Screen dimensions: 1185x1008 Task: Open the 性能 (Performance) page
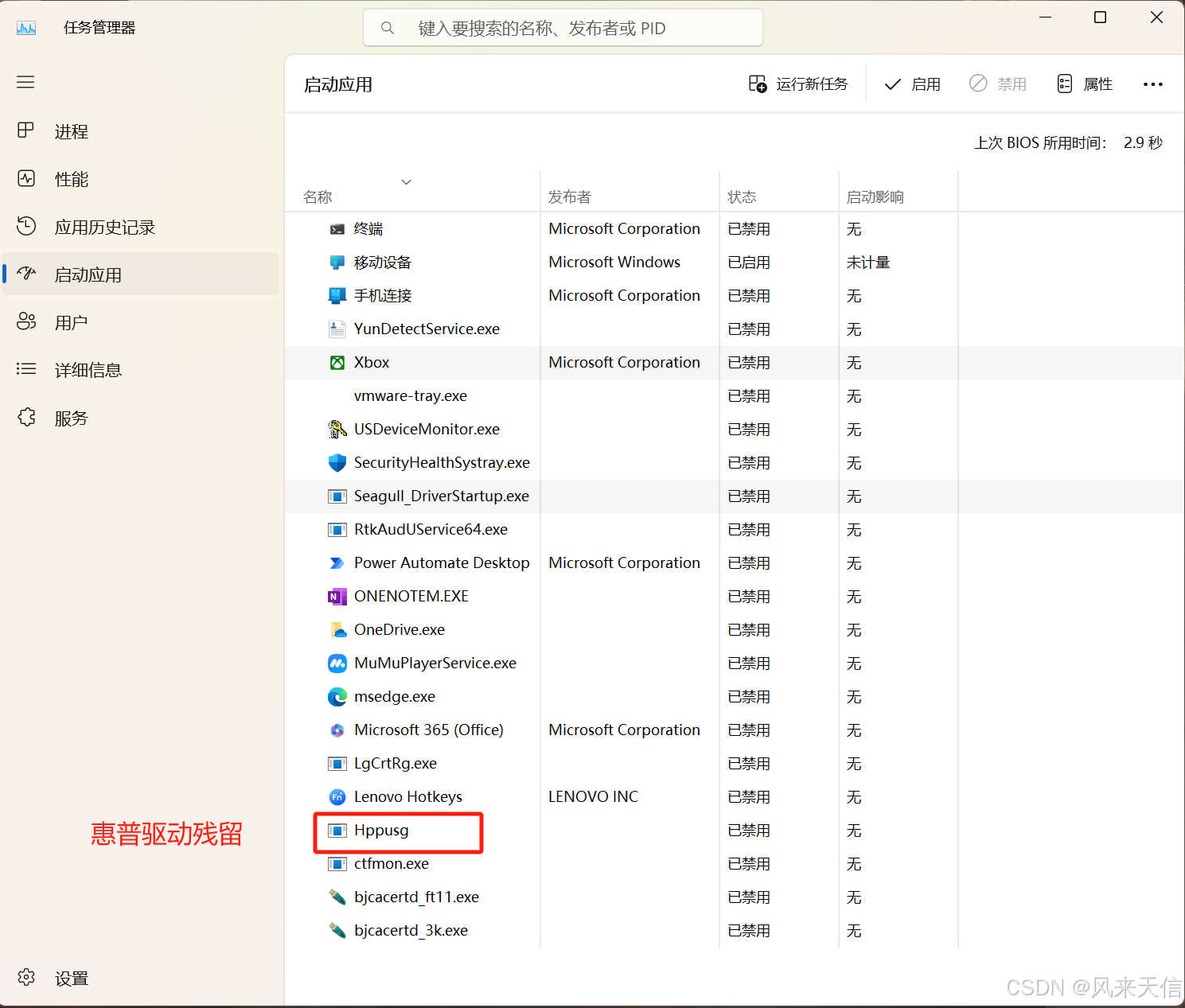pos(141,179)
